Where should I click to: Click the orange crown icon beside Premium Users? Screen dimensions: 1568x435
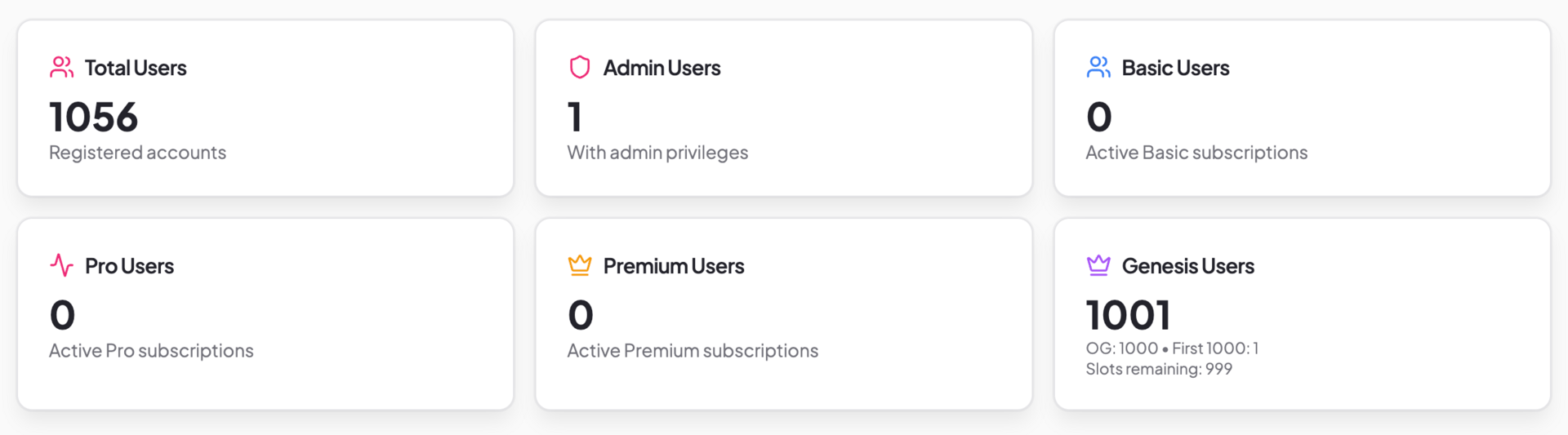(x=579, y=265)
